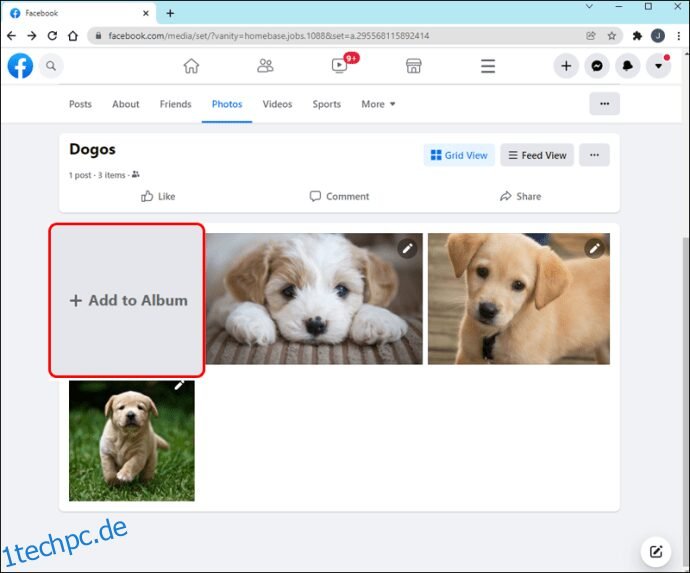Switch to Feed View
690x573 pixels.
pyautogui.click(x=537, y=155)
